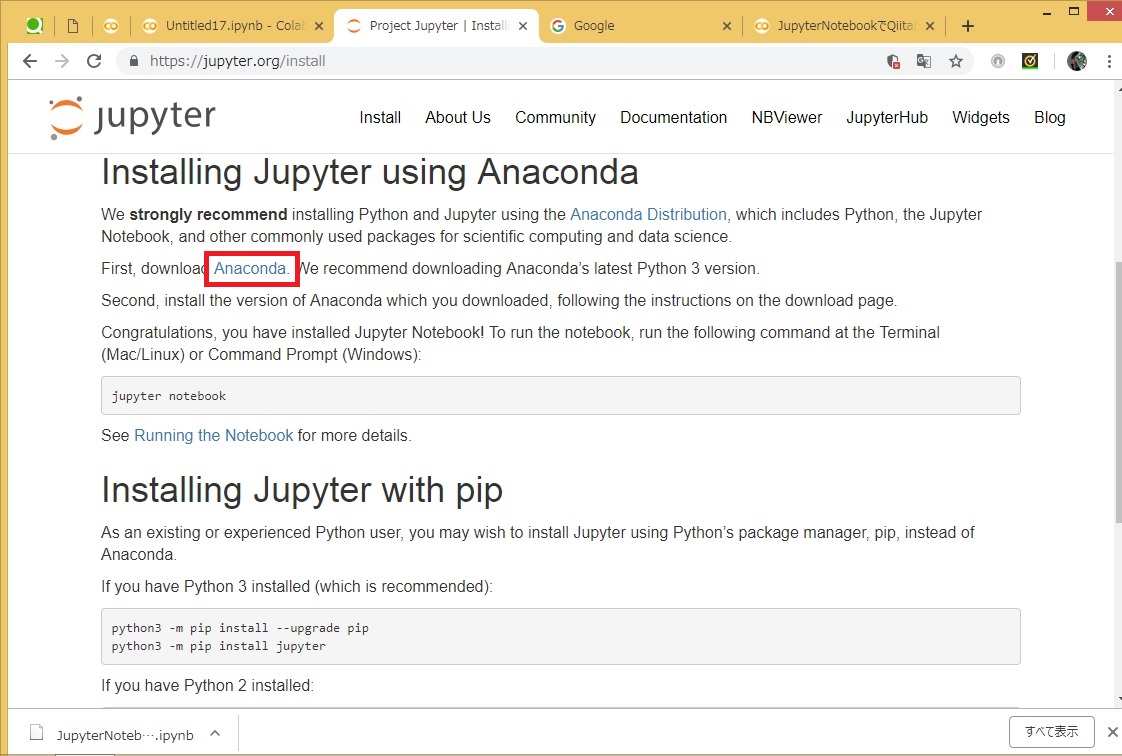Star the page via bookmark icon

tap(956, 61)
